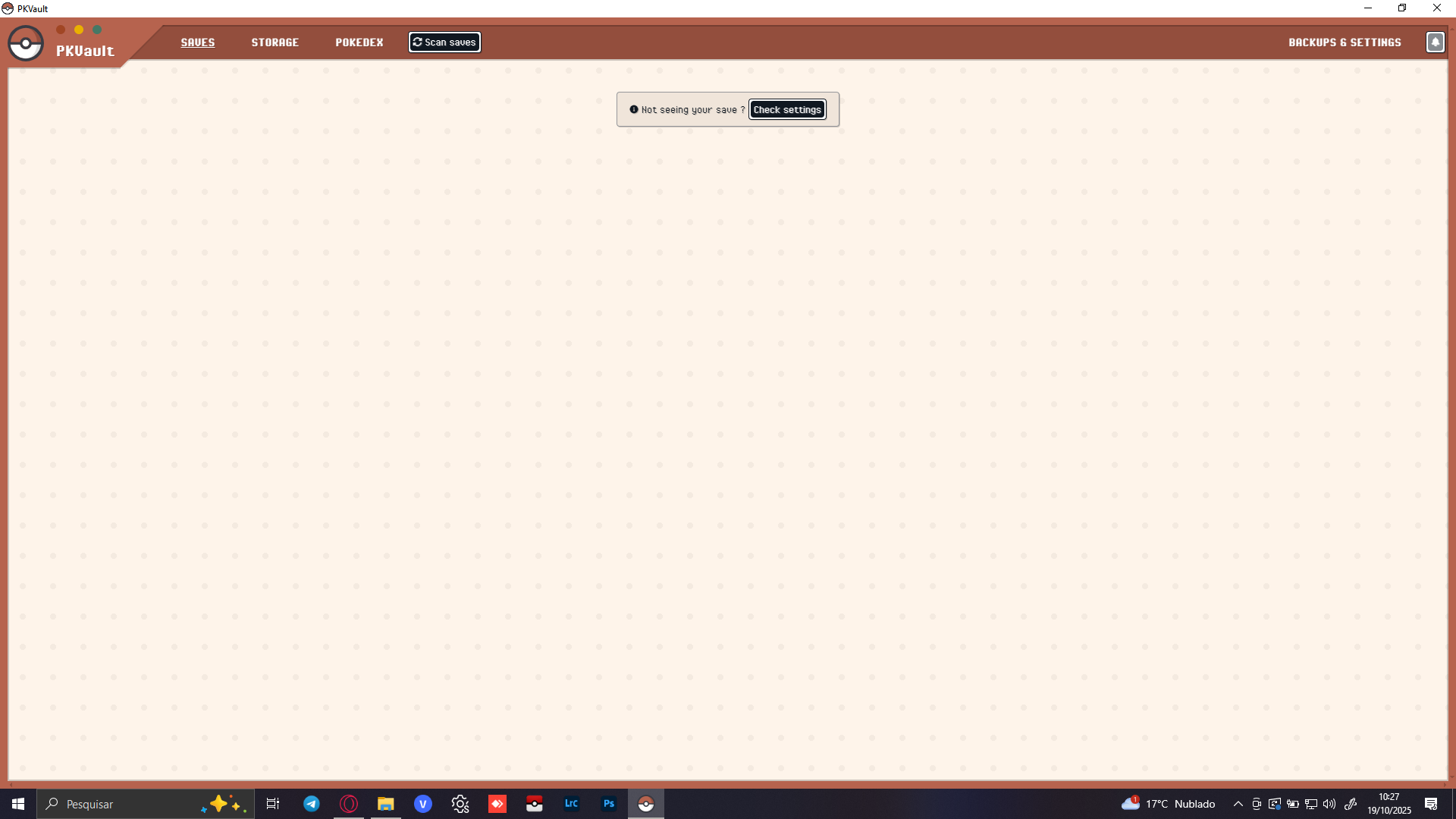Click the PKVault pokeball logo
Viewport: 1456px width, 819px height.
pyautogui.click(x=26, y=43)
